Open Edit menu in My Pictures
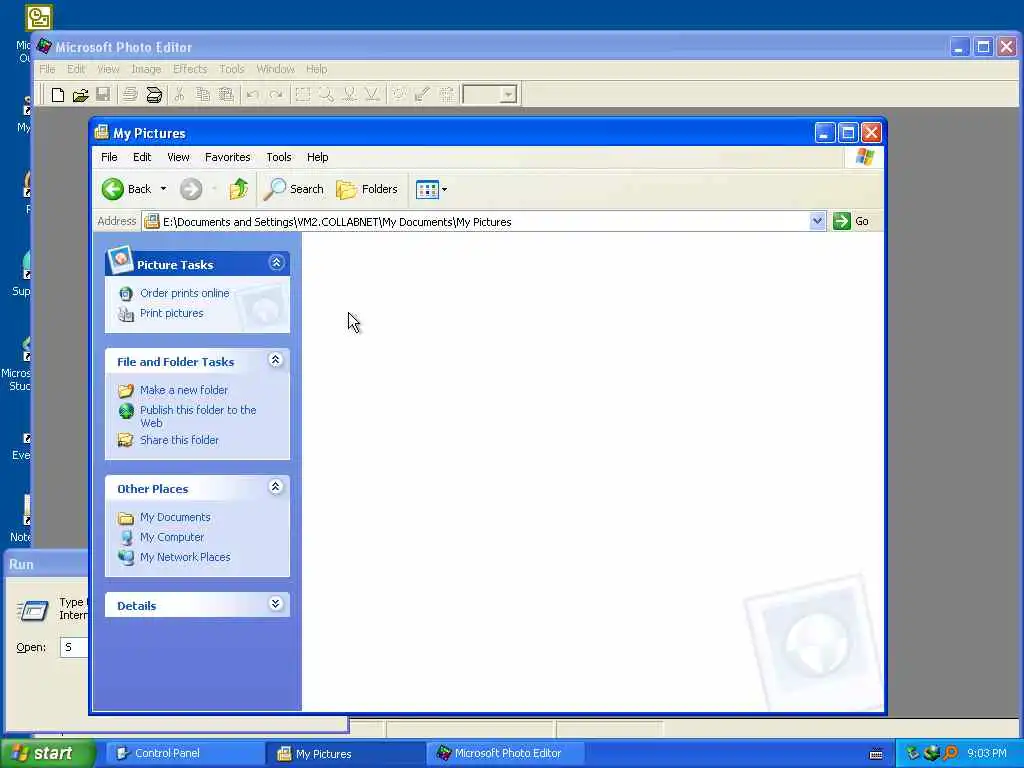The height and width of the screenshot is (768, 1024). 142,157
